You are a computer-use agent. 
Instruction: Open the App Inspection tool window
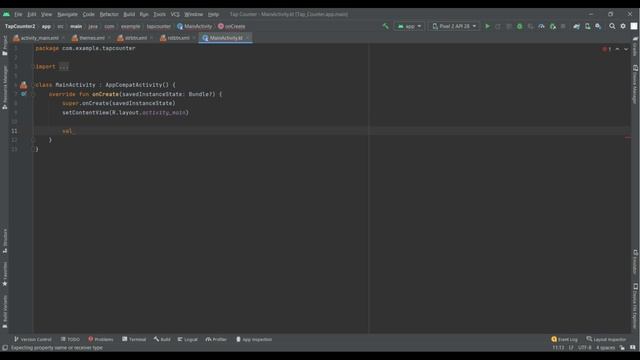tap(254, 339)
